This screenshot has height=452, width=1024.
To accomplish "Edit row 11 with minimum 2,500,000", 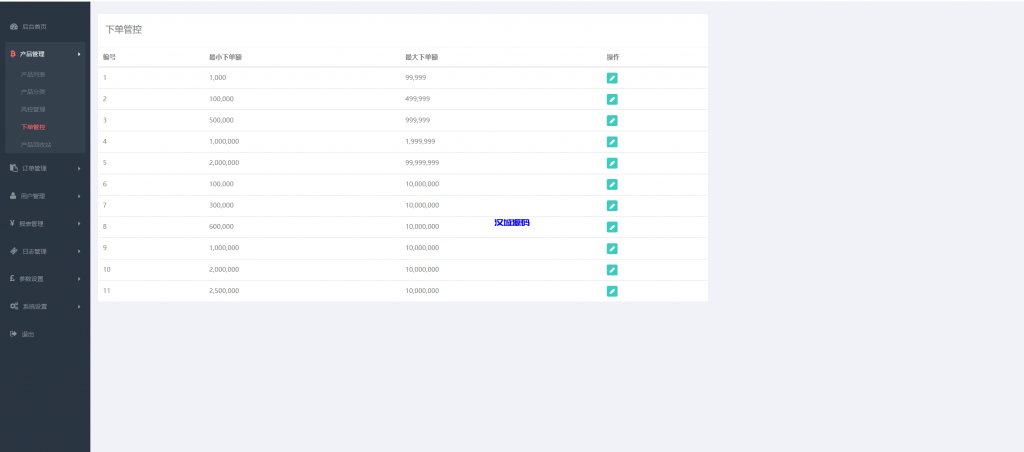I will [612, 291].
